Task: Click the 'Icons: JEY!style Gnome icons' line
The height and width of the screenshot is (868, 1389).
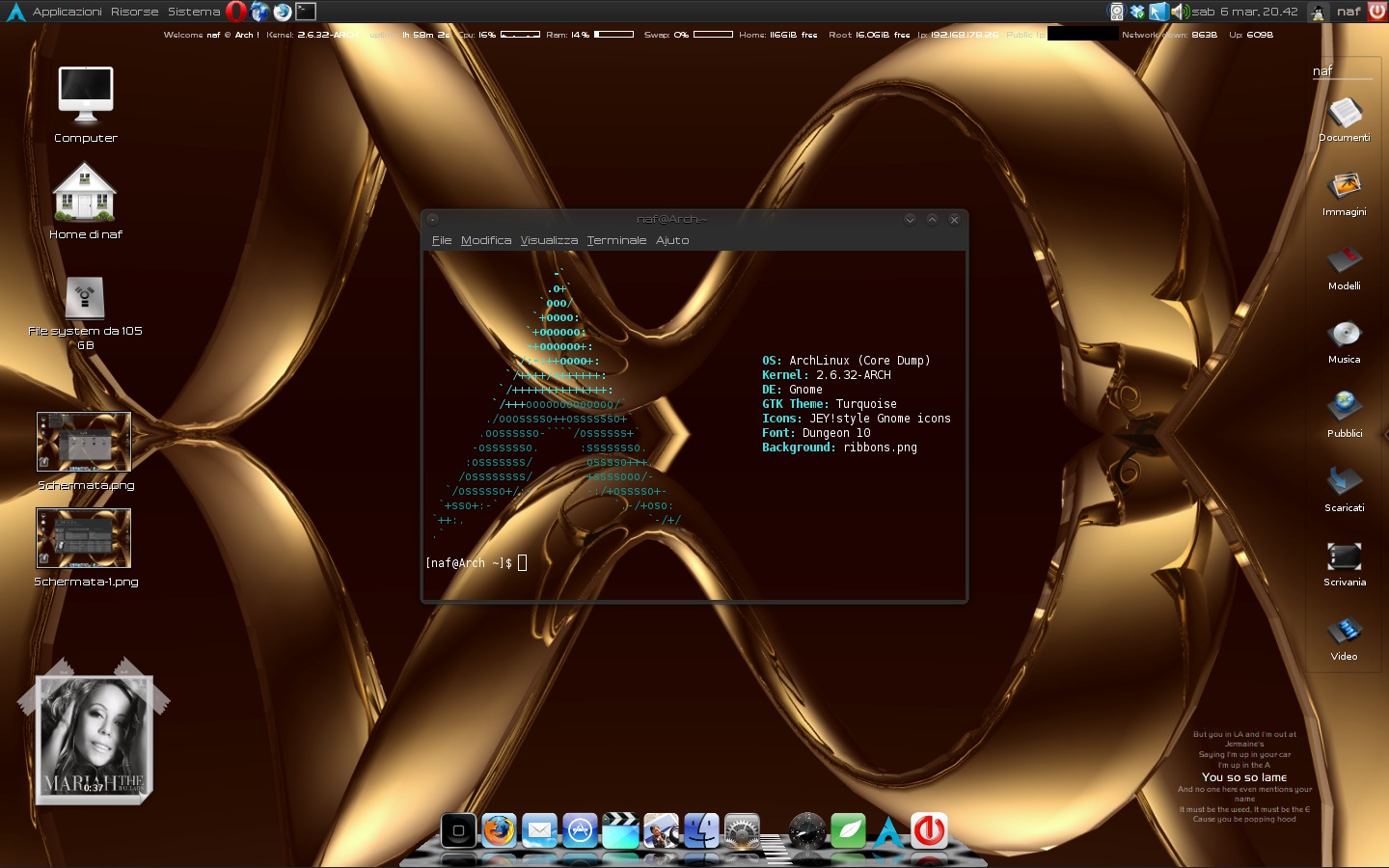Action: click(x=857, y=419)
